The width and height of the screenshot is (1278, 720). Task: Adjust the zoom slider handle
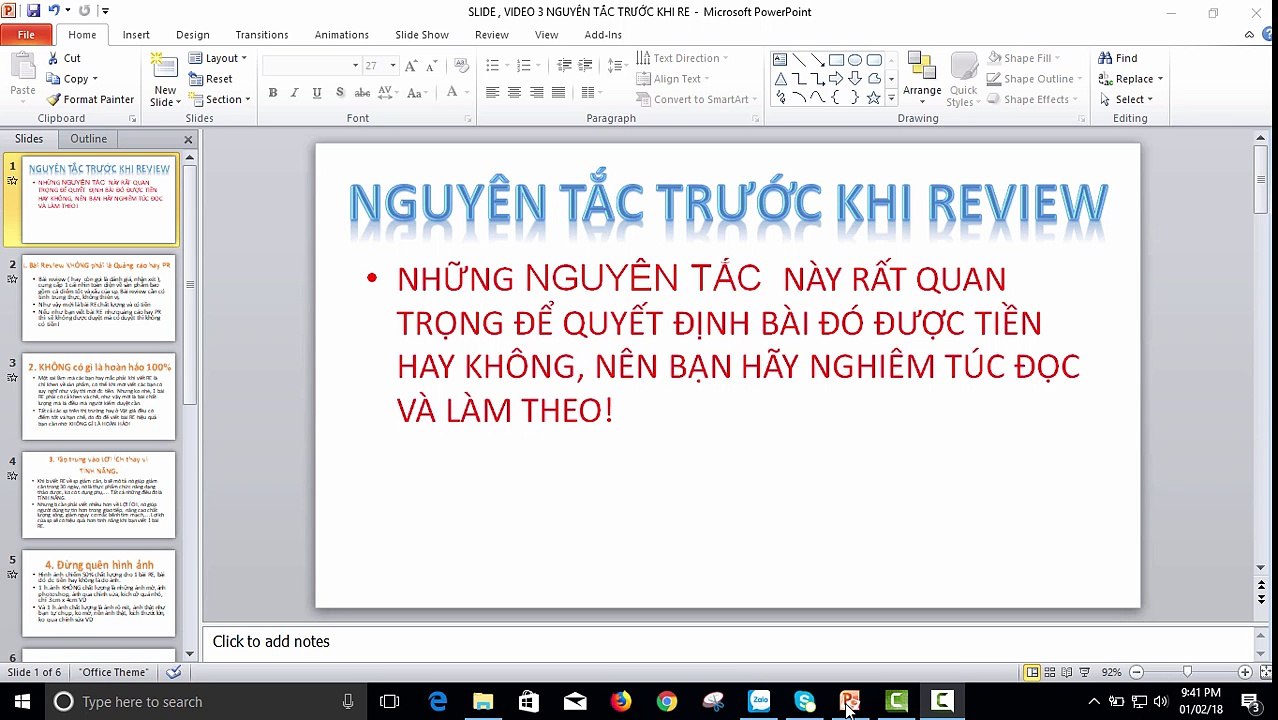point(1187,672)
